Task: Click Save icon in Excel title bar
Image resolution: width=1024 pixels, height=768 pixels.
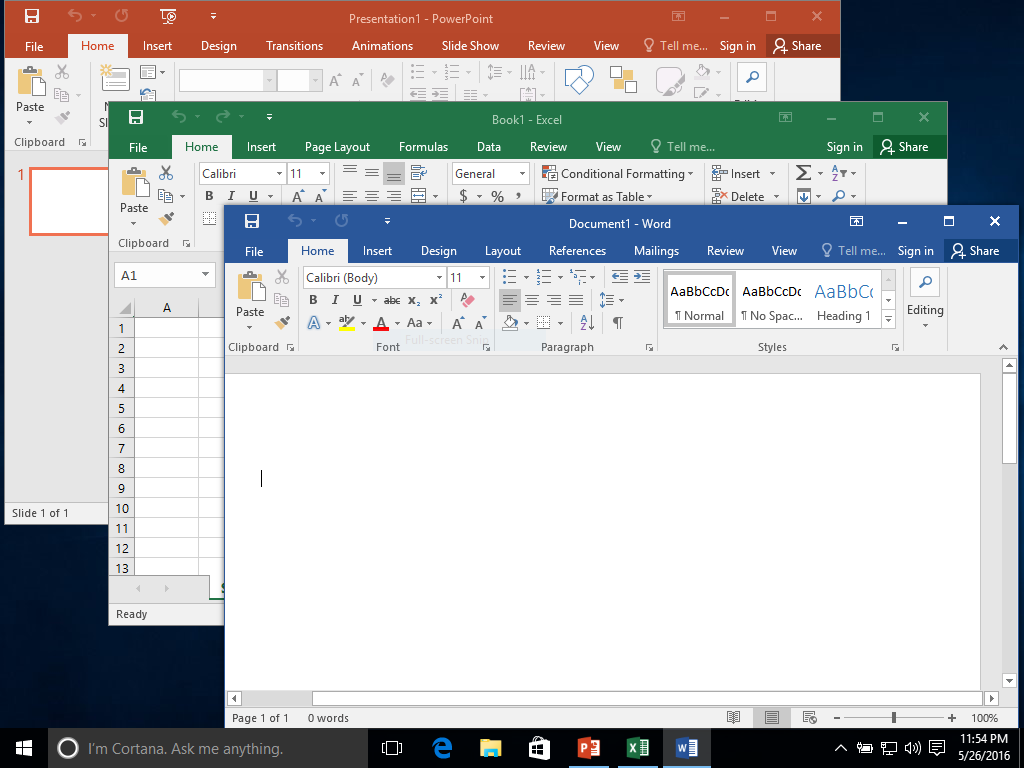Action: point(136,117)
